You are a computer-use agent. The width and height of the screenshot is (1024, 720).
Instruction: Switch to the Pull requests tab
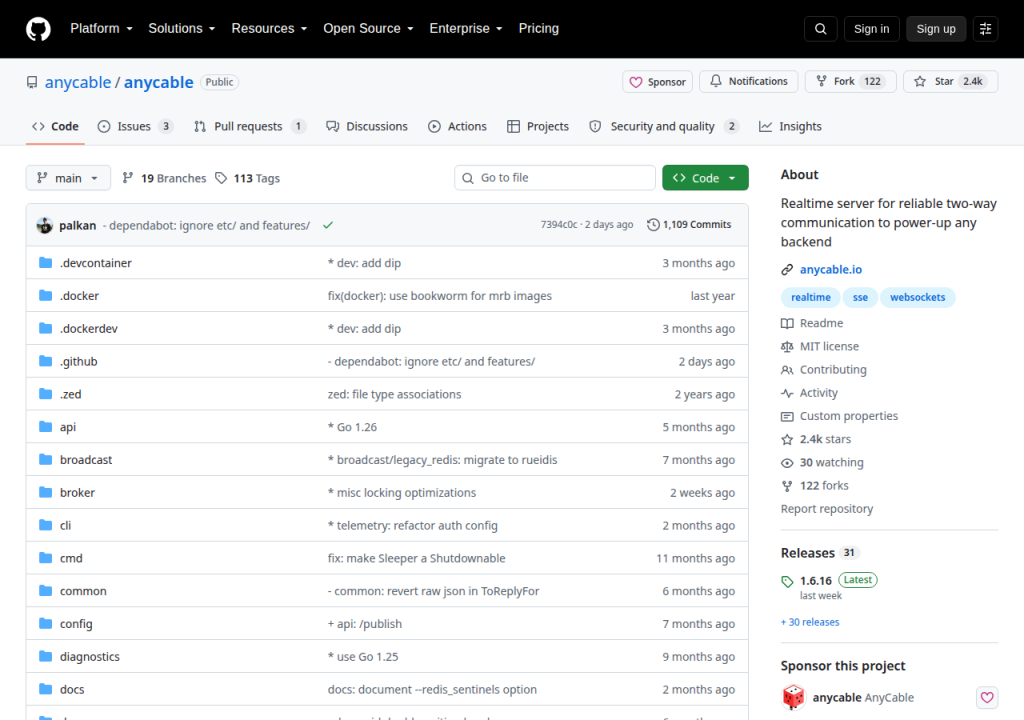pos(249,126)
